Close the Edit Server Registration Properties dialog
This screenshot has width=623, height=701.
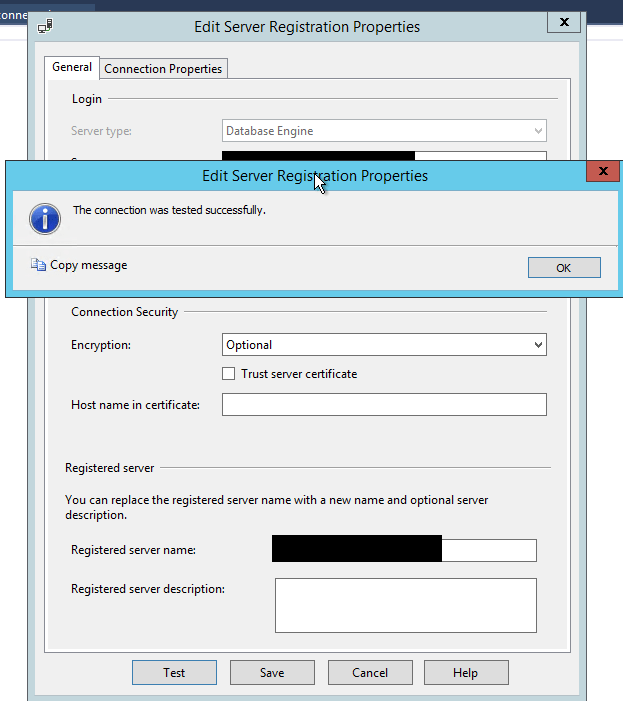coord(564,22)
